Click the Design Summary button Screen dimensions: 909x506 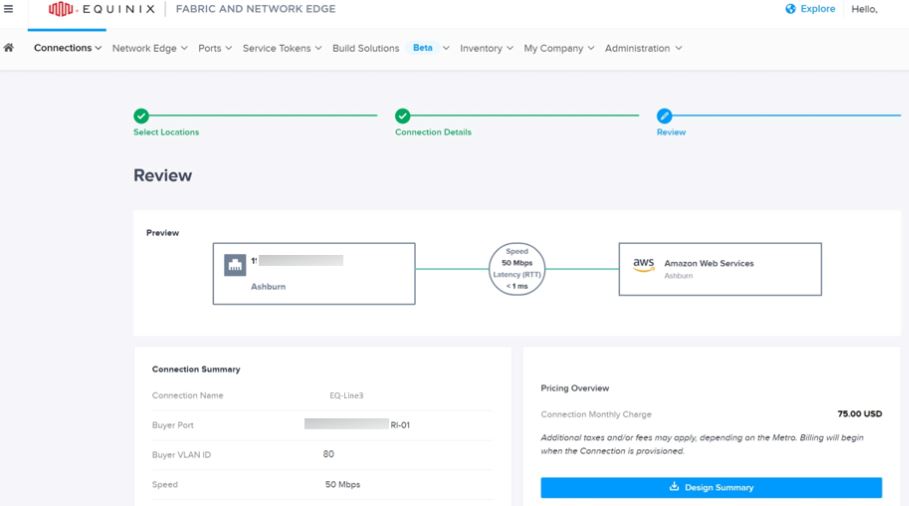click(711, 487)
